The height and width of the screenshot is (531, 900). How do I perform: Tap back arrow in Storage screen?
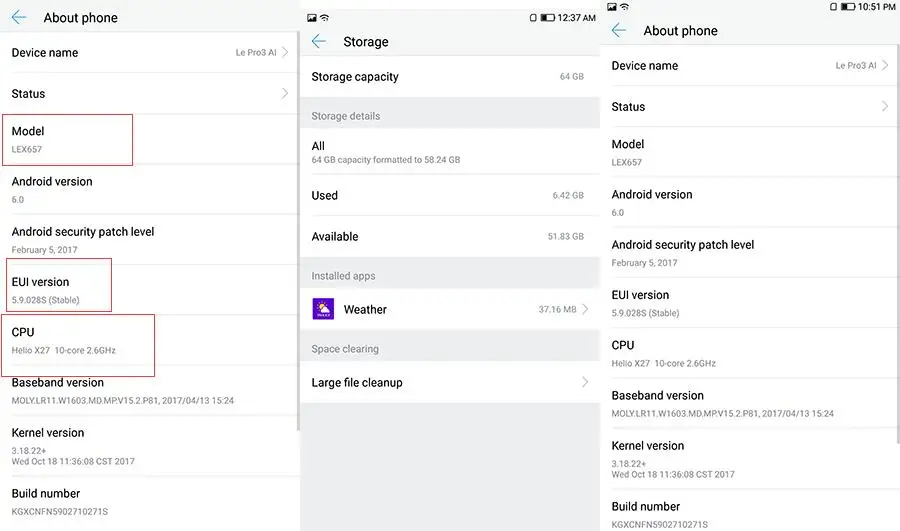(x=319, y=41)
